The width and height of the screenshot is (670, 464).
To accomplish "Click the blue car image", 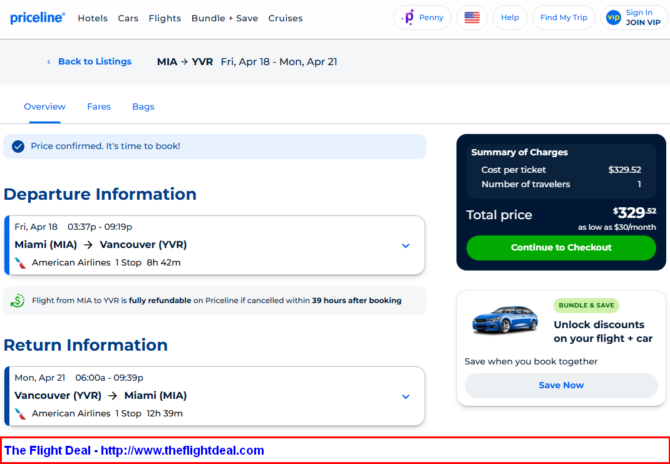I will [x=505, y=319].
